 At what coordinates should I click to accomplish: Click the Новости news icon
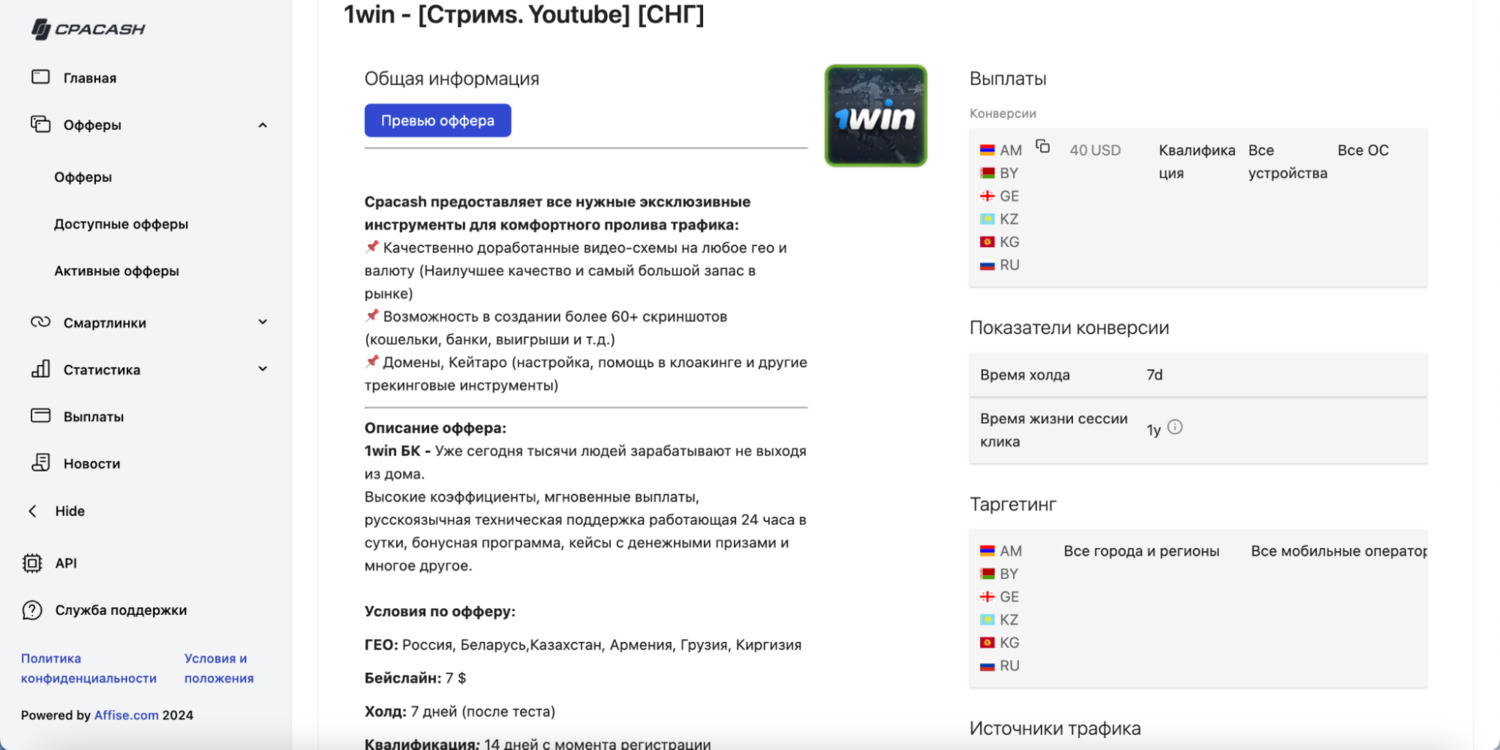[x=40, y=463]
